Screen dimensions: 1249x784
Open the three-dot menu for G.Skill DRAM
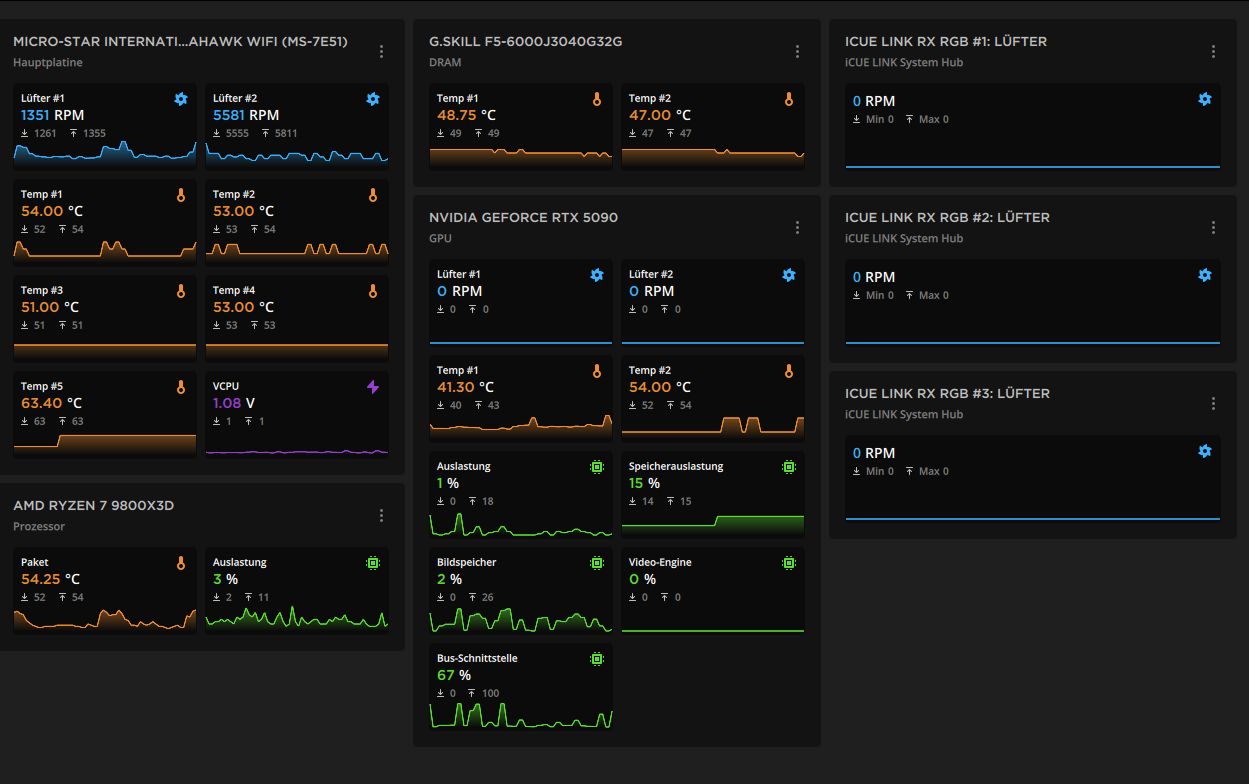(x=797, y=52)
